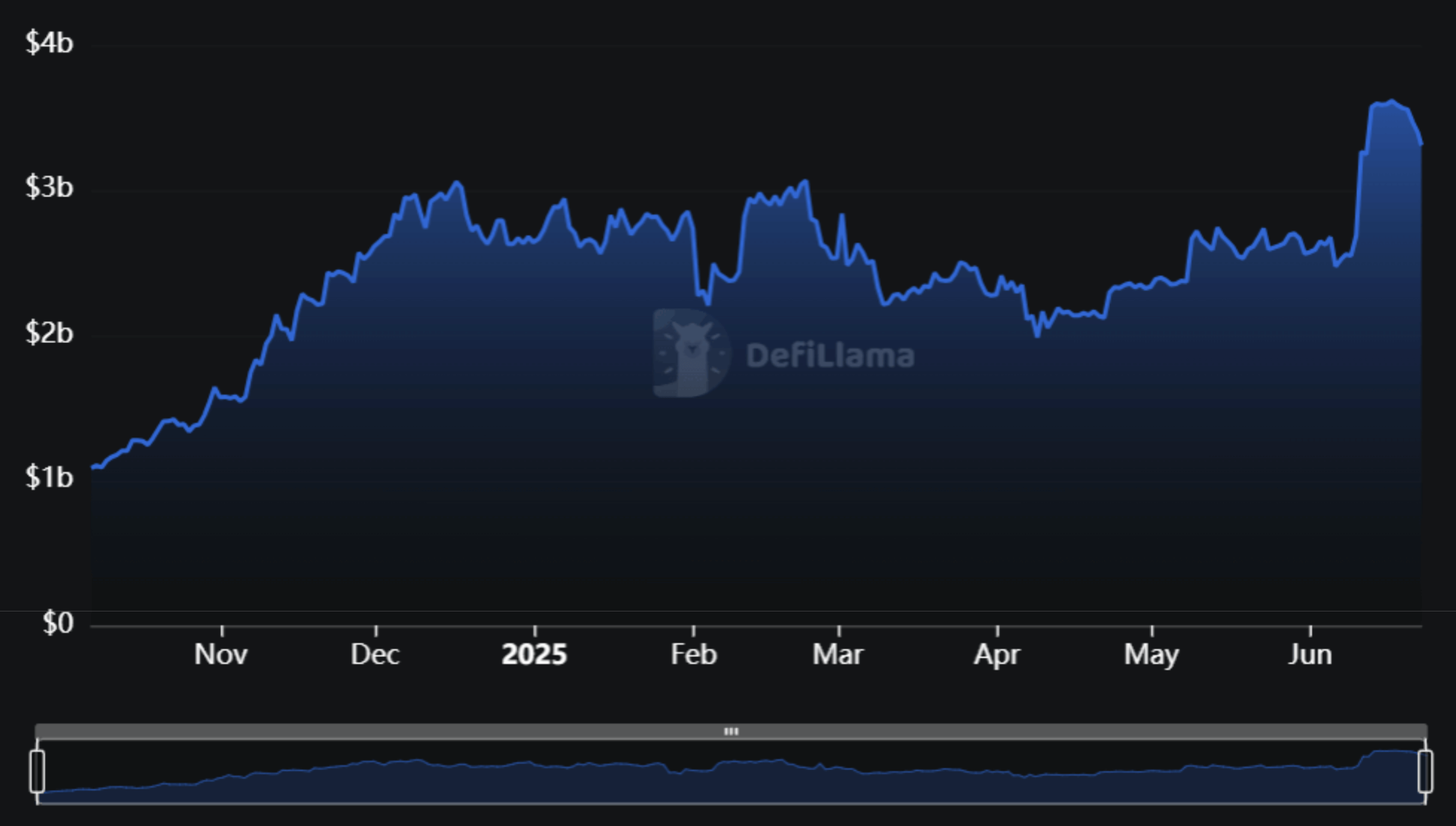Click the Dec label on x-axis
The width and height of the screenshot is (1456, 826).
[375, 655]
